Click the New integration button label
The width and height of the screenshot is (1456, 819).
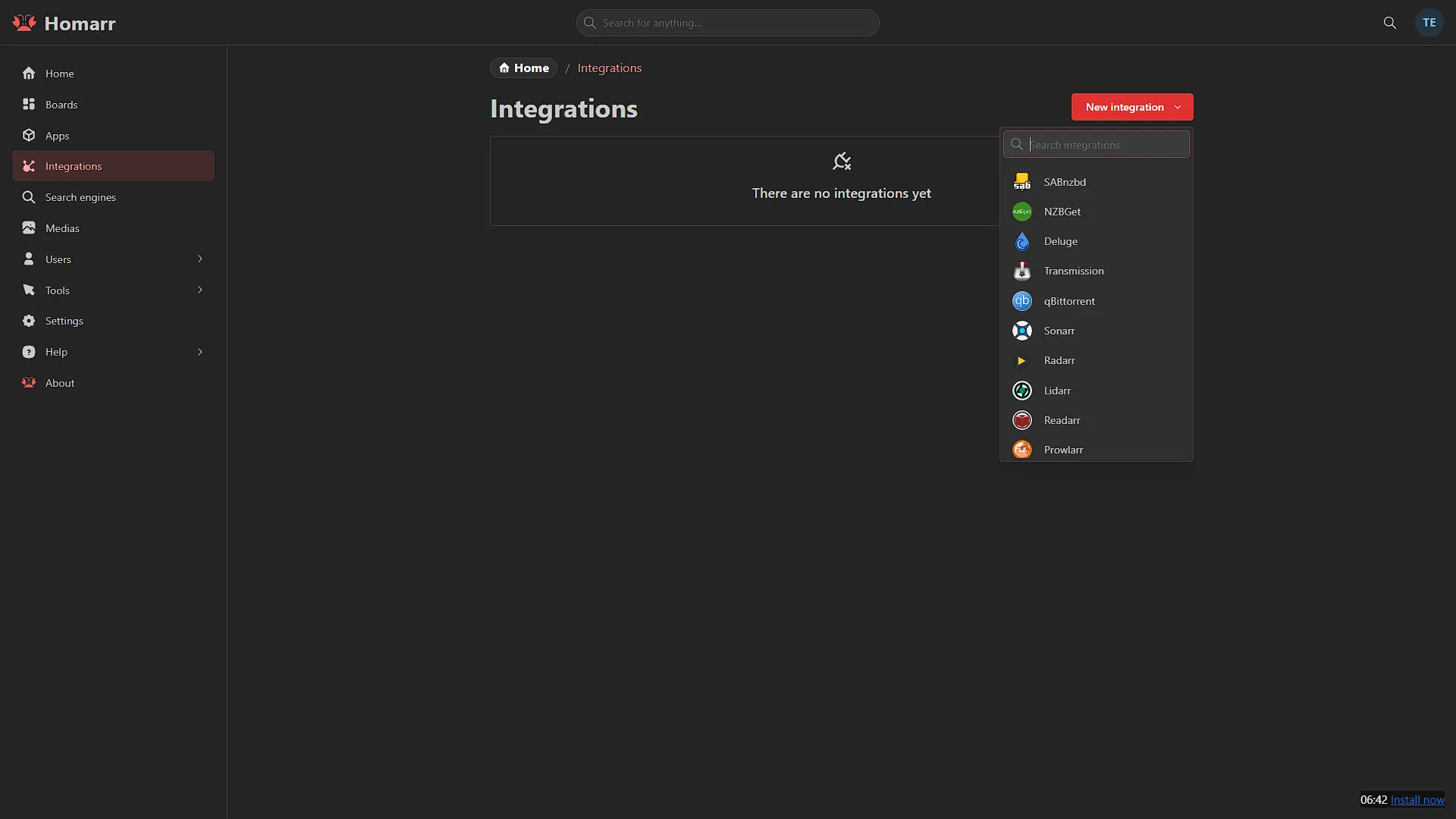[x=1125, y=107]
